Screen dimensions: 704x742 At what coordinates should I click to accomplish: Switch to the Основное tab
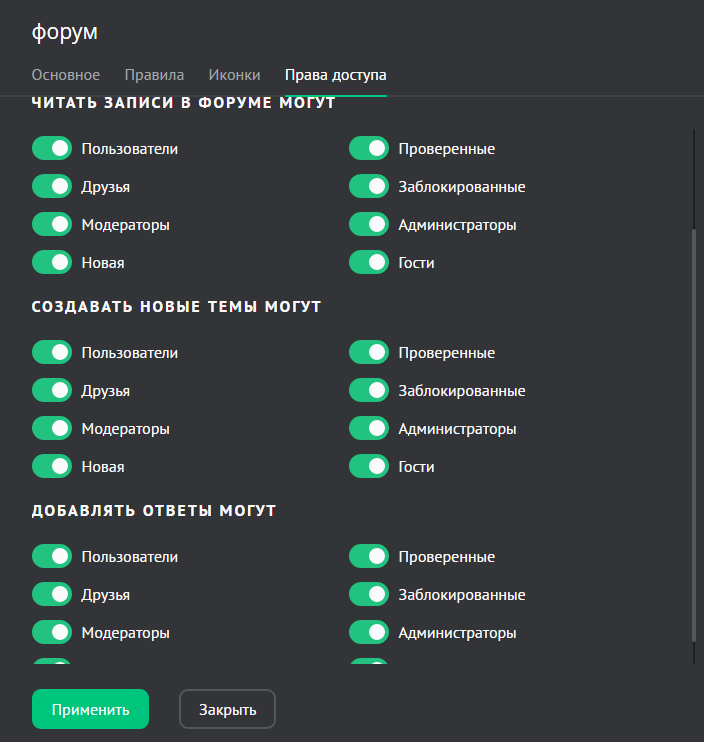pos(66,75)
